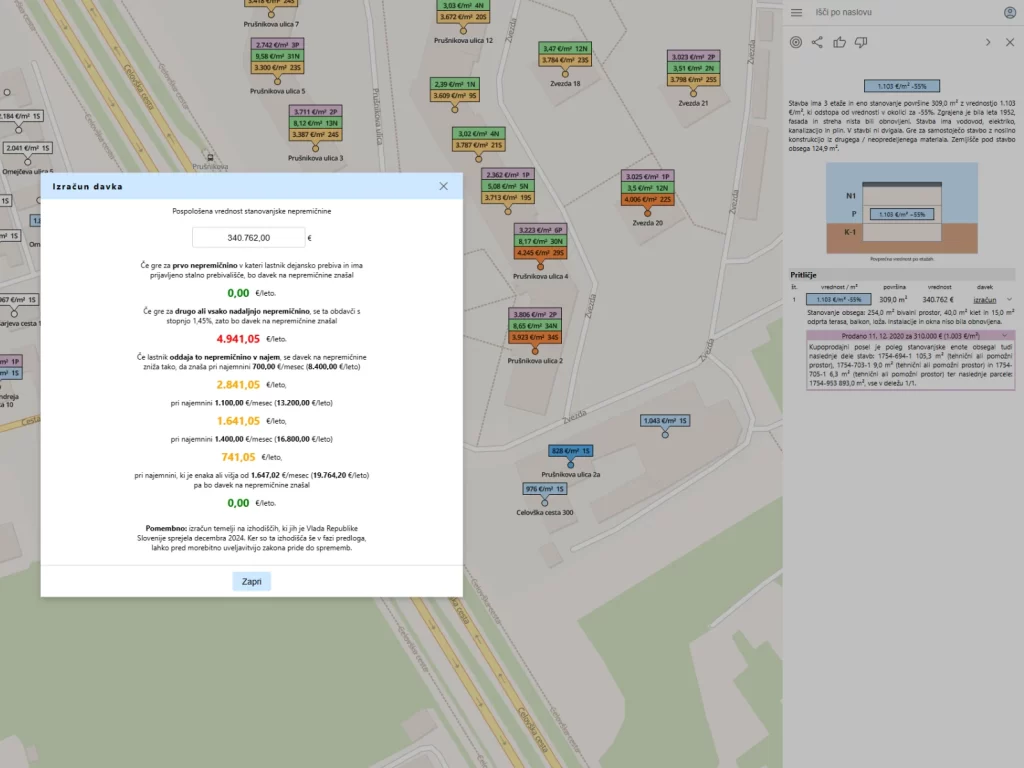Click the user account icon

tap(1010, 12)
